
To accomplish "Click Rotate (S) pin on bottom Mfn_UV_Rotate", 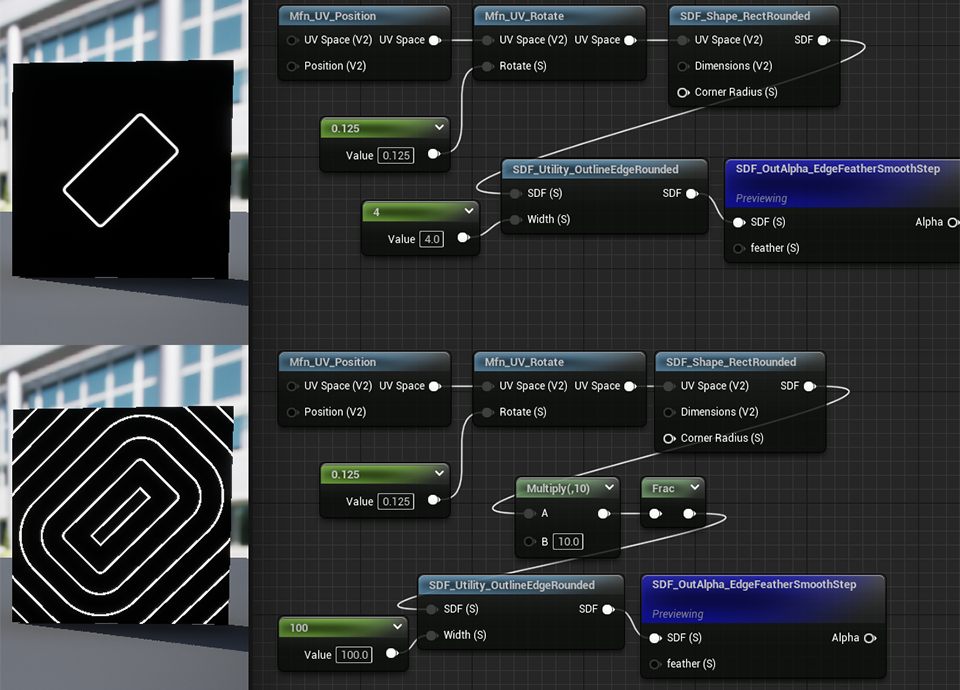I will [488, 412].
